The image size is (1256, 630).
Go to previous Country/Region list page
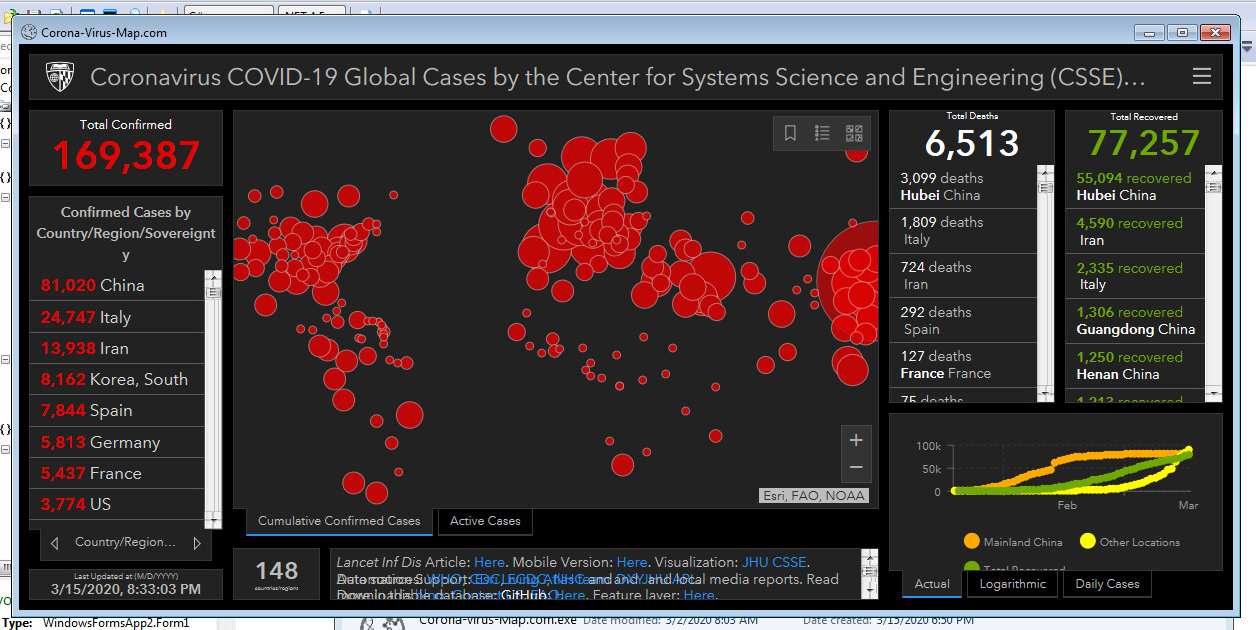pos(54,543)
